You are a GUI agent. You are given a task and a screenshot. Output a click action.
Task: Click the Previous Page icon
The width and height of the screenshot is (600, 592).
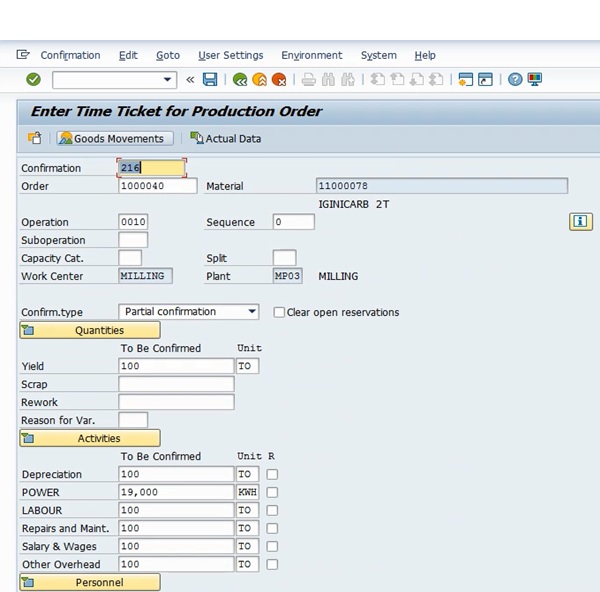pyautogui.click(x=397, y=80)
